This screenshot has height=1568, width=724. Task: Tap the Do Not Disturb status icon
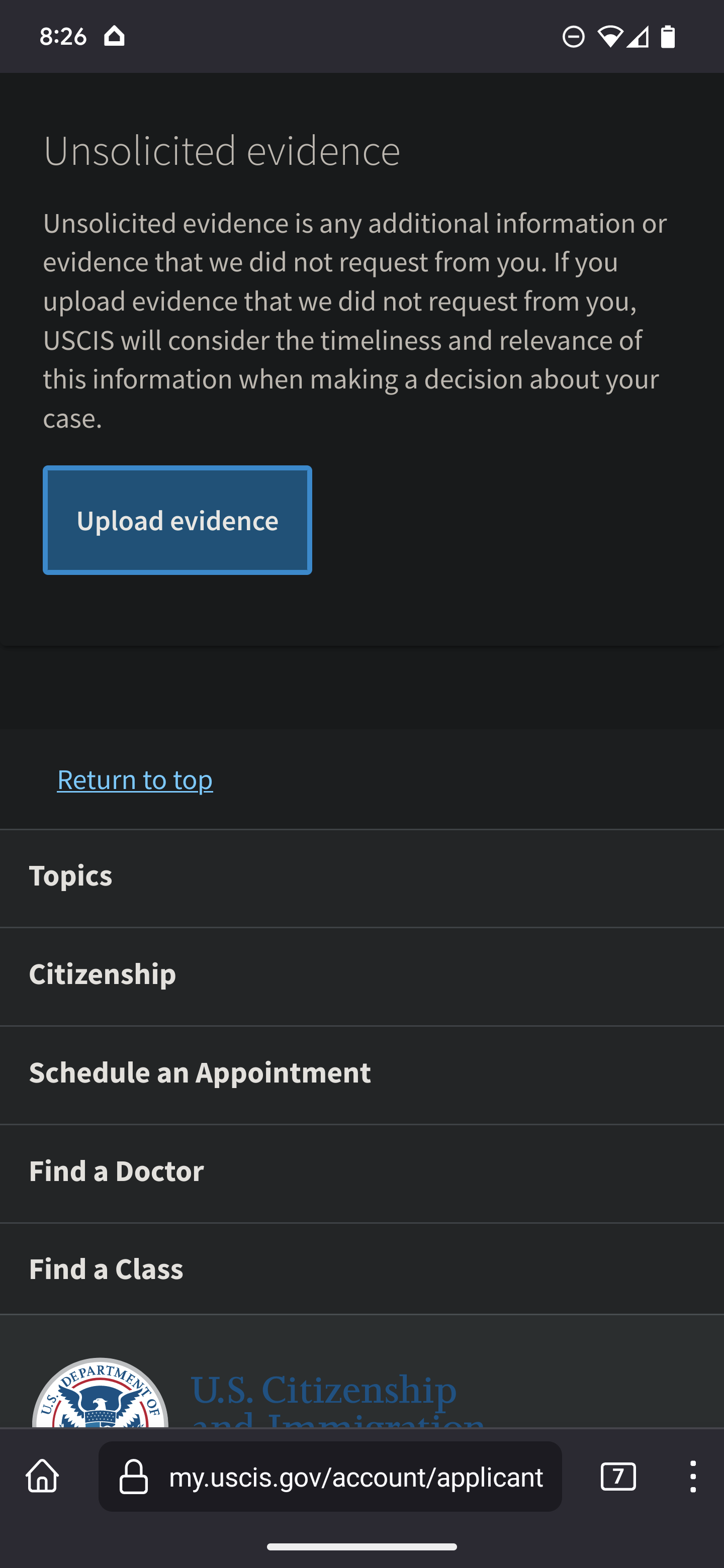pyautogui.click(x=573, y=37)
